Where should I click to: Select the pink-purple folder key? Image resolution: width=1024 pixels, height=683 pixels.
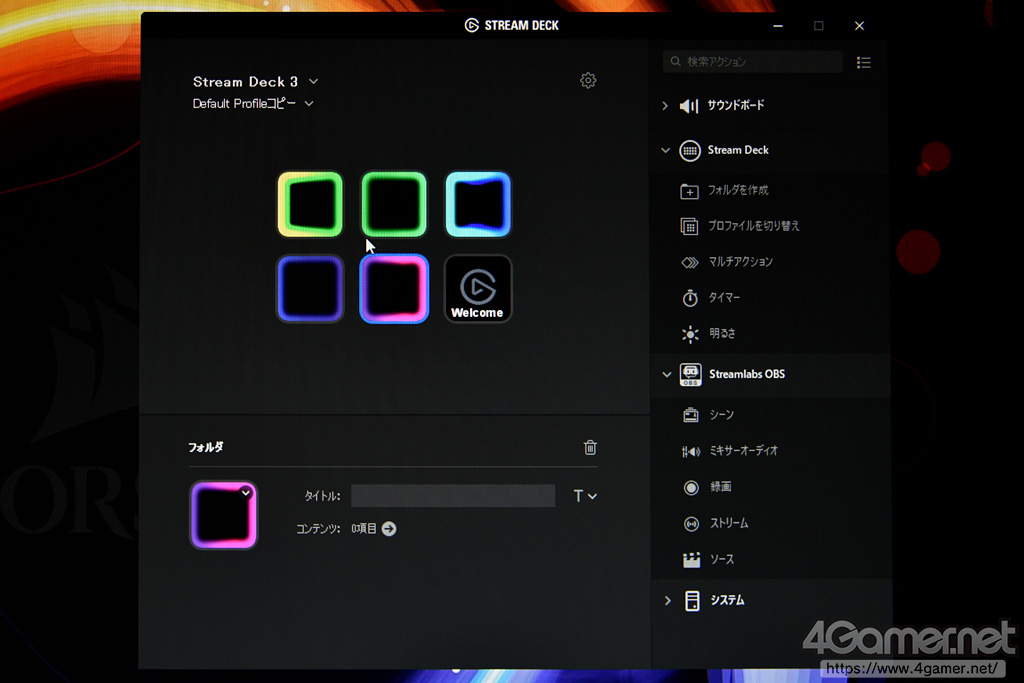click(394, 289)
